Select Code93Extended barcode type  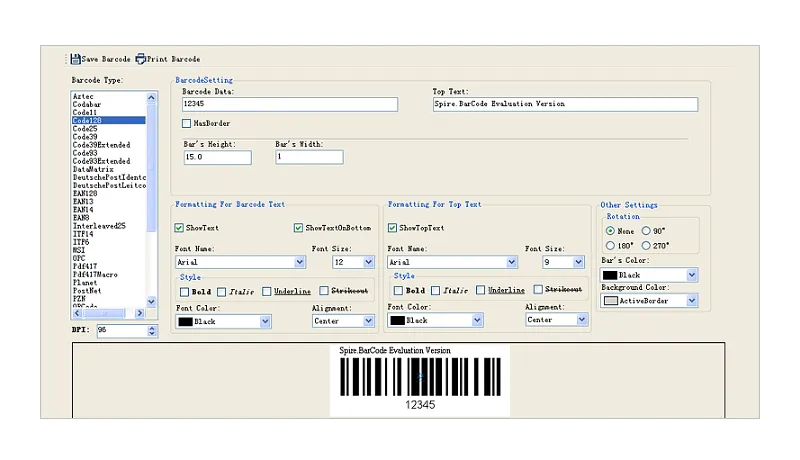pos(109,161)
